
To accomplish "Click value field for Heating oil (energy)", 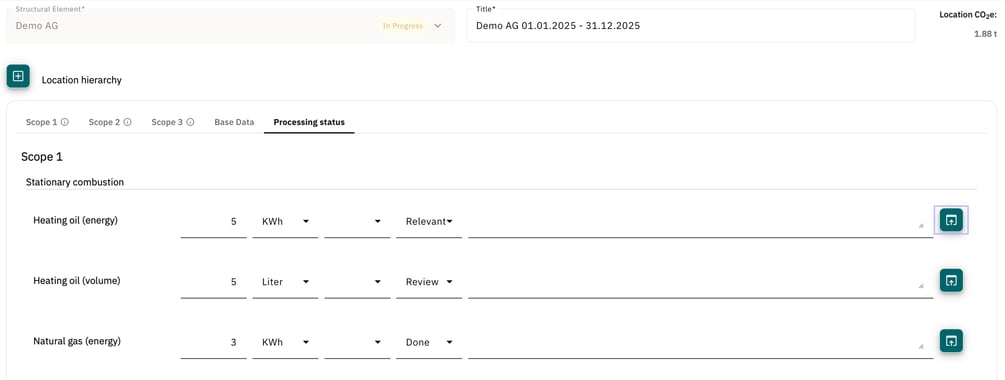I will (213, 222).
